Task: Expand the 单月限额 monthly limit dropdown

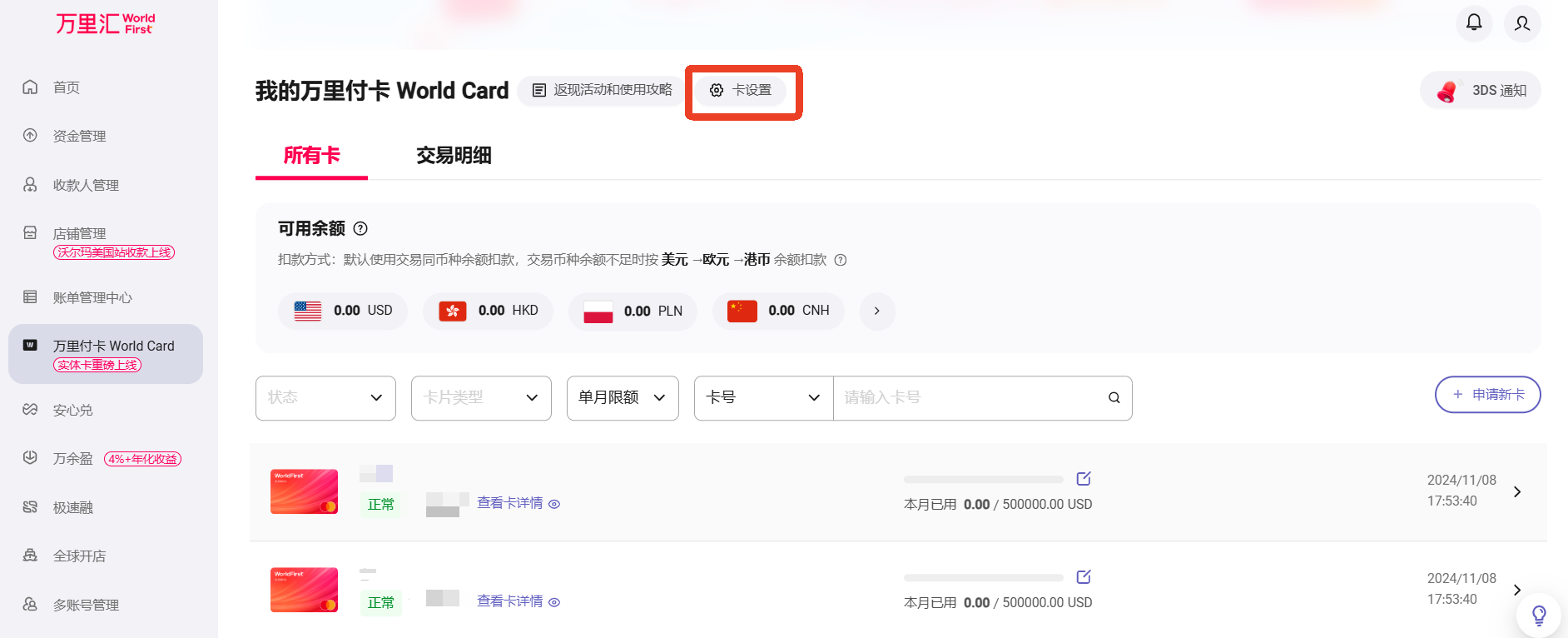Action: pyautogui.click(x=623, y=398)
